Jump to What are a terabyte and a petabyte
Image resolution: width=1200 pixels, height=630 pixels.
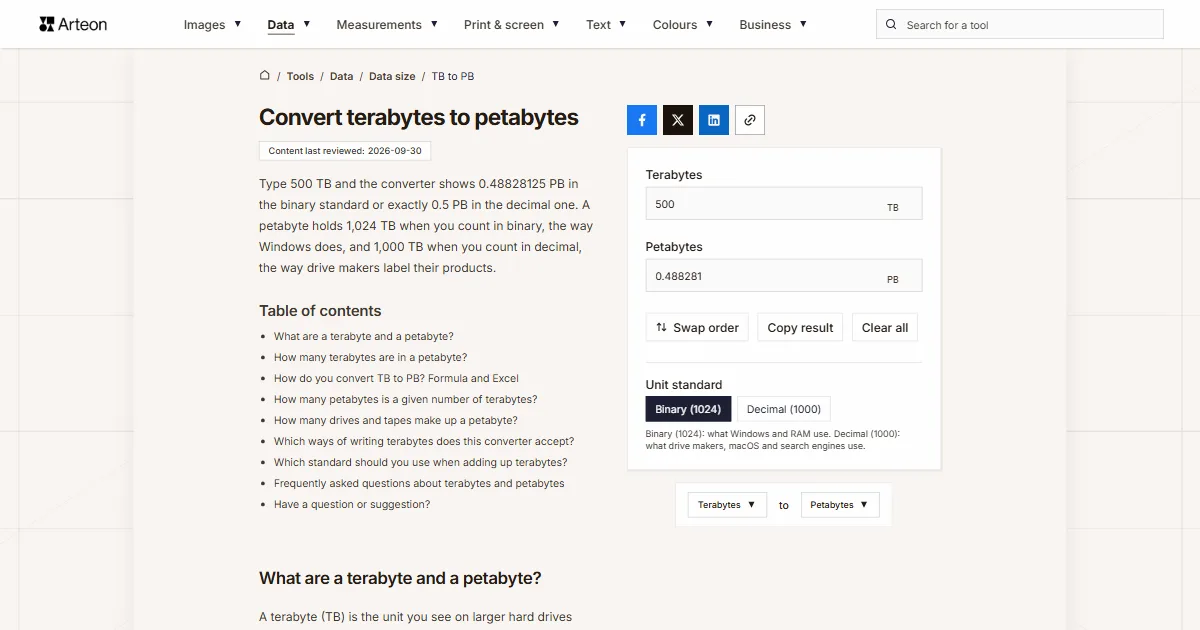click(x=364, y=337)
